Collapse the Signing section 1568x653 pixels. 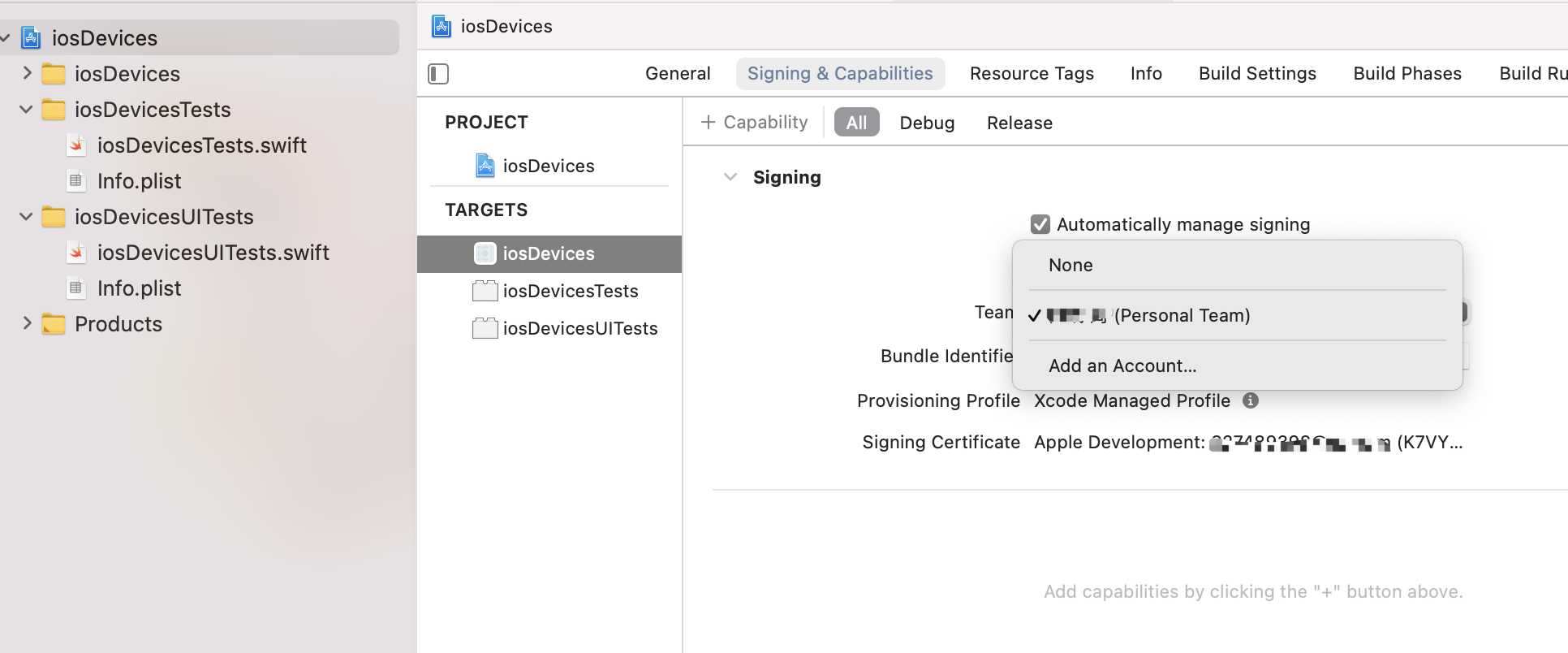[730, 177]
